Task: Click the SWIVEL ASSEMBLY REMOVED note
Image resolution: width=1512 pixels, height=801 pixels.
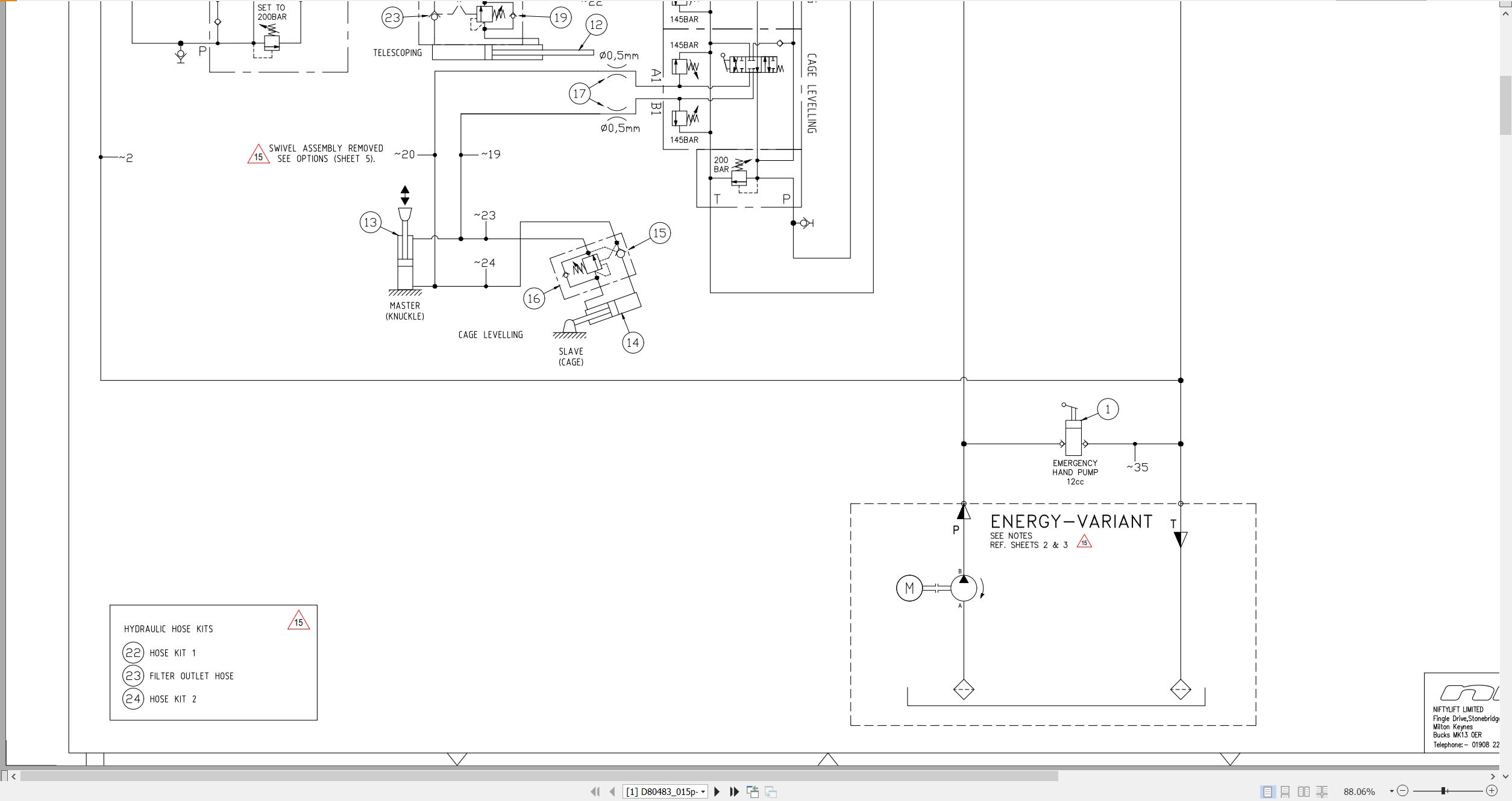Action: 325,154
